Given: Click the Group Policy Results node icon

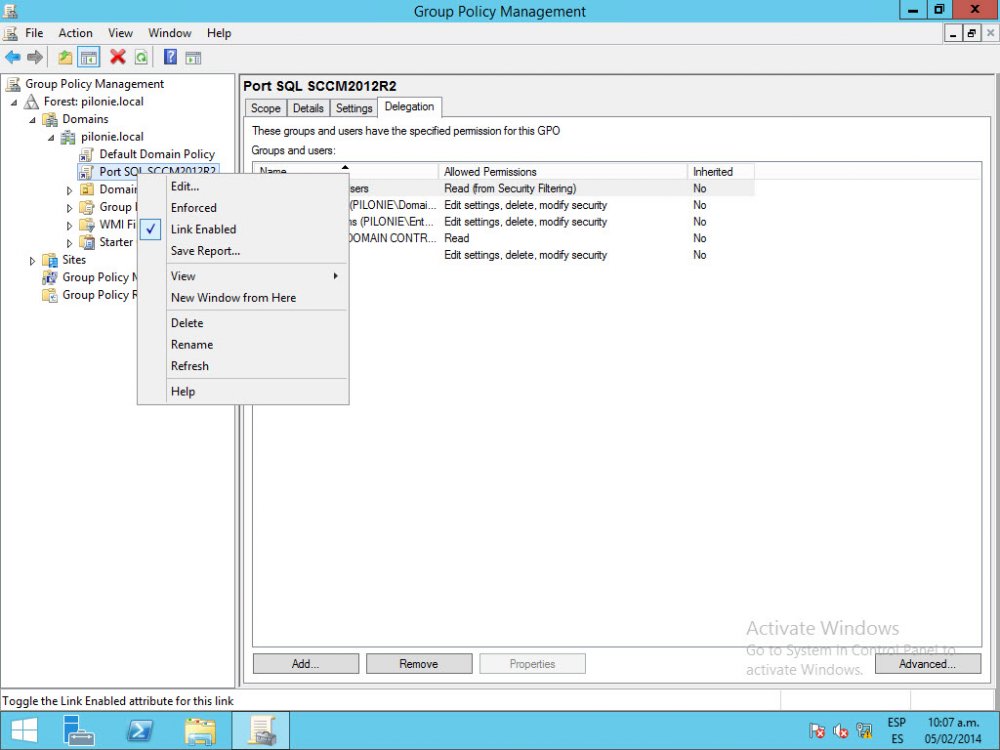Looking at the screenshot, I should coord(50,295).
